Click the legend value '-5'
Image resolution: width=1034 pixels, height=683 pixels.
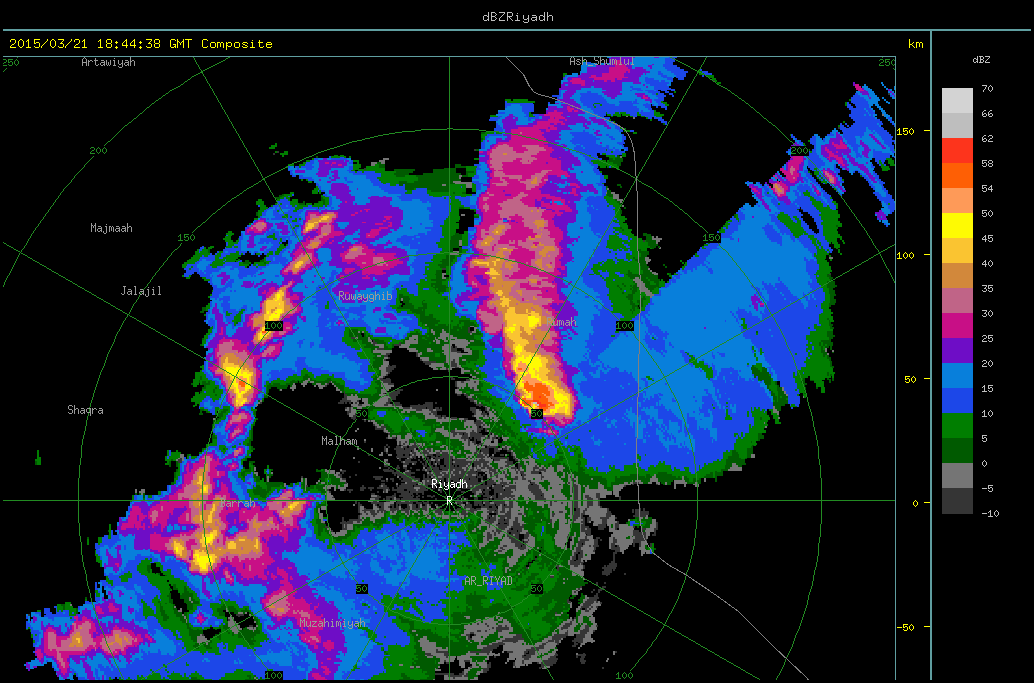987,489
